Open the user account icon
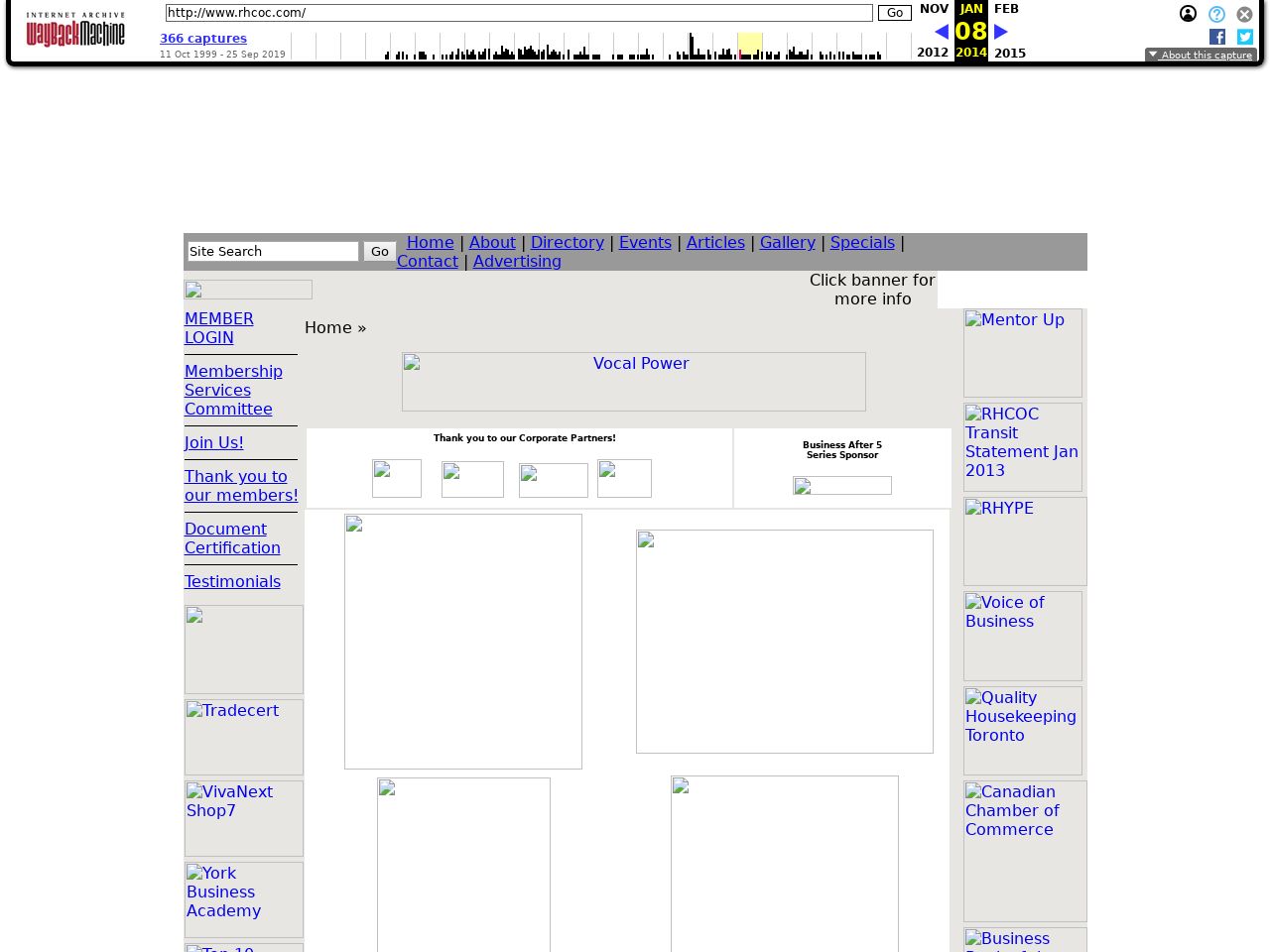 click(1188, 14)
